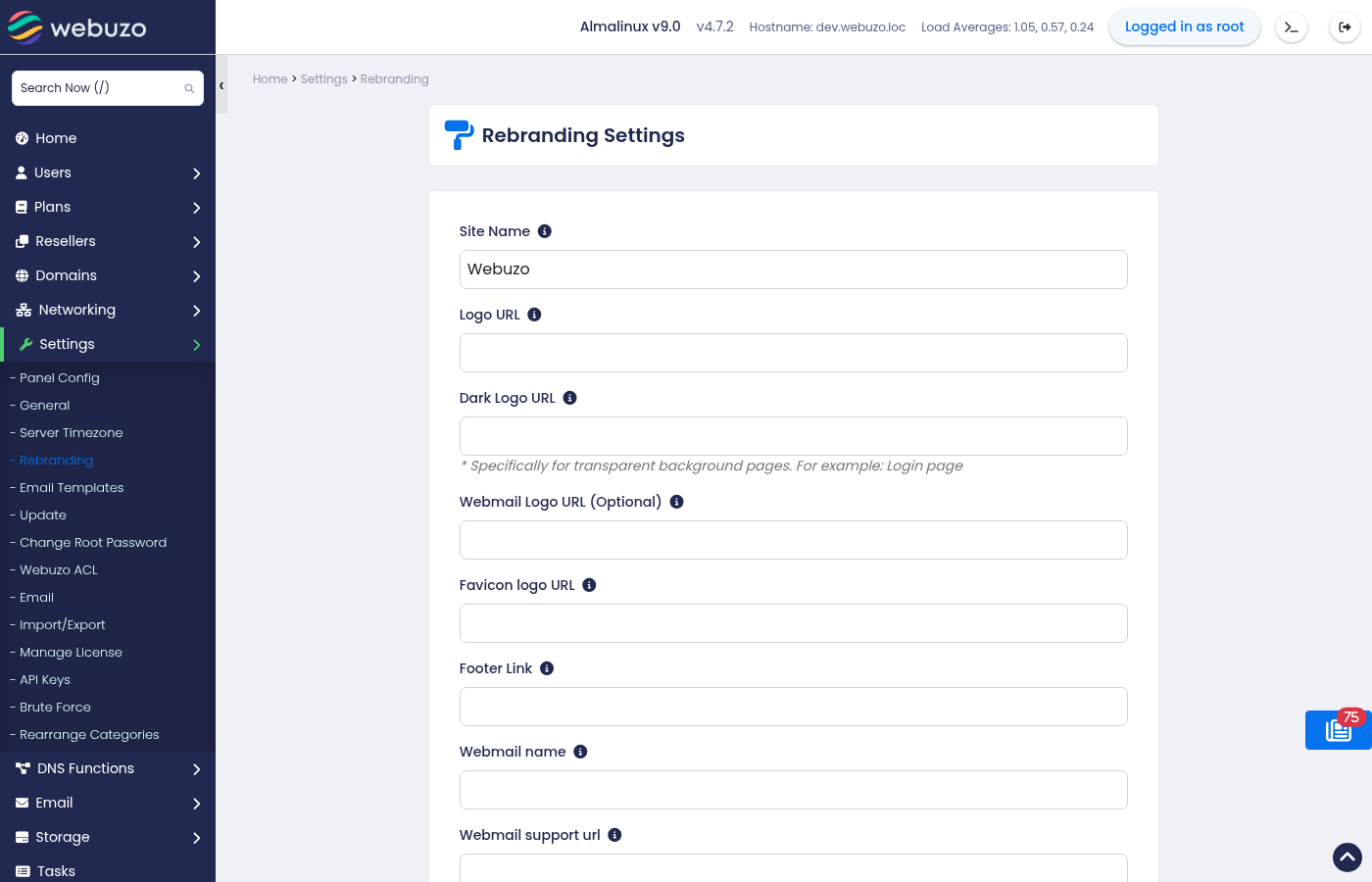Click the Home dashboard icon in sidebar
The width and height of the screenshot is (1372, 882).
tap(23, 138)
